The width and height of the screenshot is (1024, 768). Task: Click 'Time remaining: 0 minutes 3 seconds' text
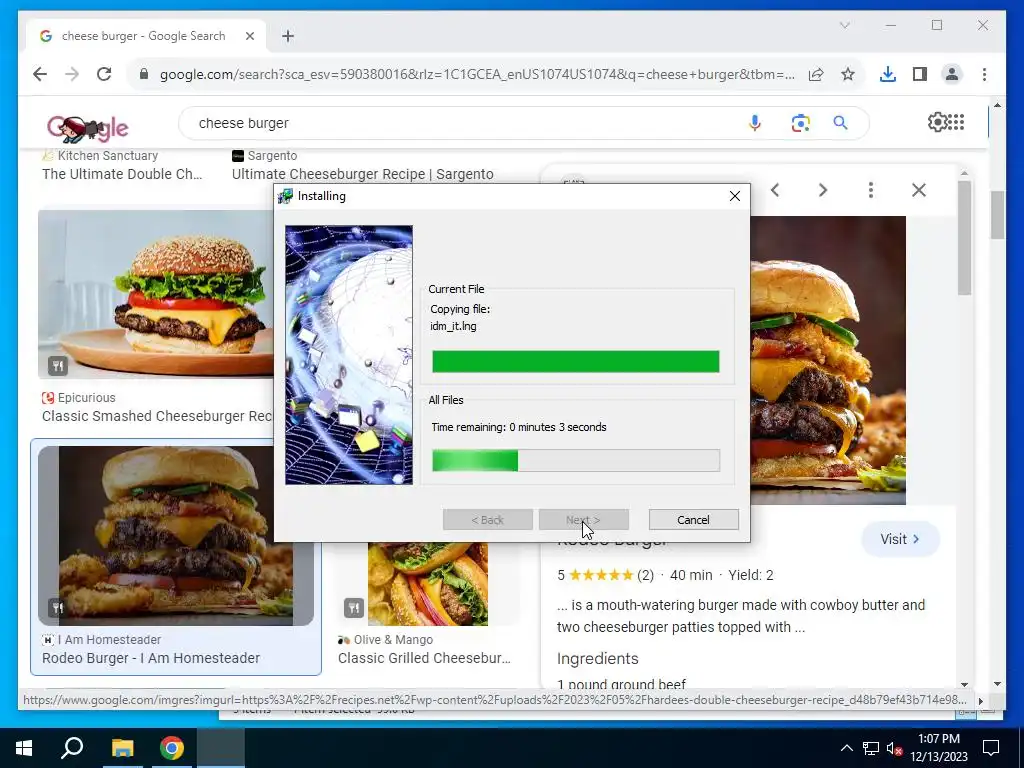(x=519, y=427)
